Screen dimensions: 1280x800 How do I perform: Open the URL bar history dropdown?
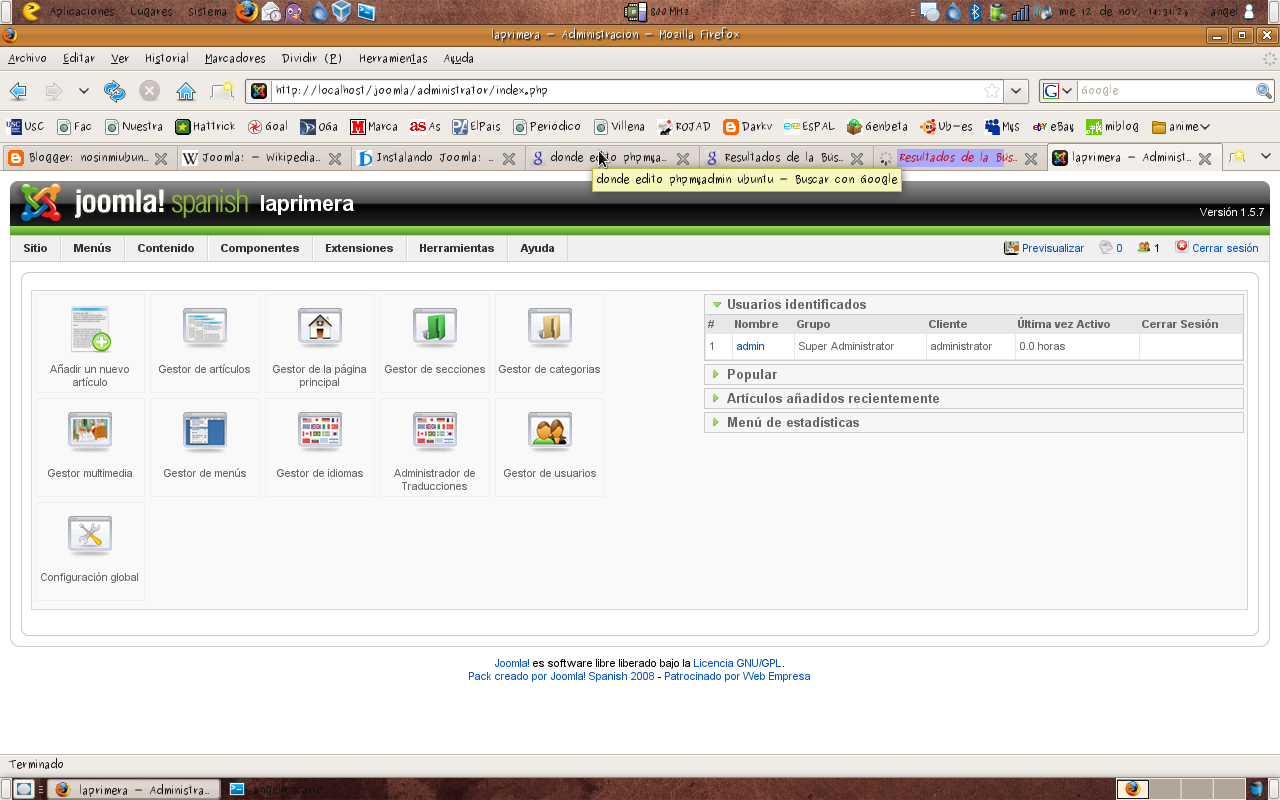1016,91
